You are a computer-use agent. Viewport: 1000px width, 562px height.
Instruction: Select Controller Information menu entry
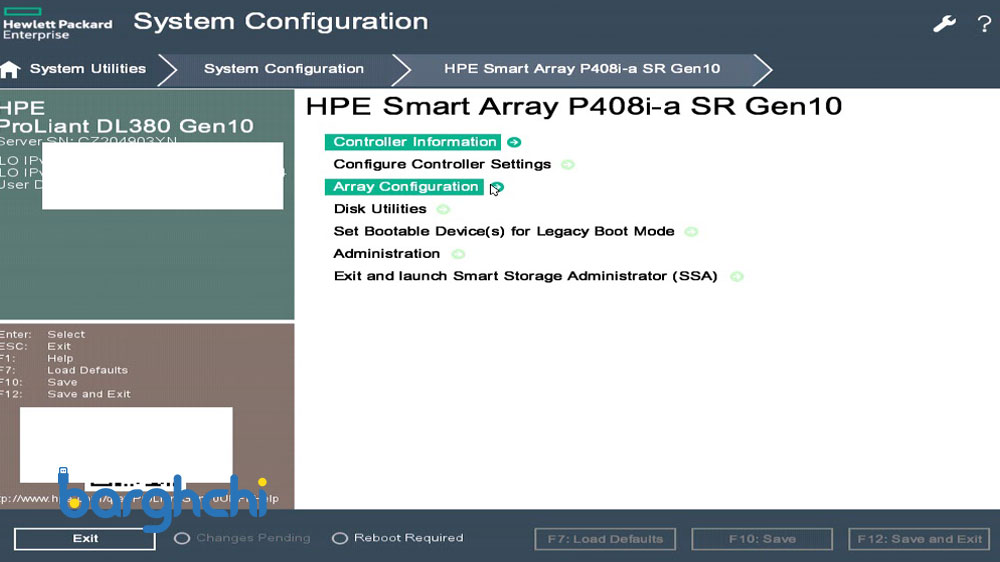point(414,142)
